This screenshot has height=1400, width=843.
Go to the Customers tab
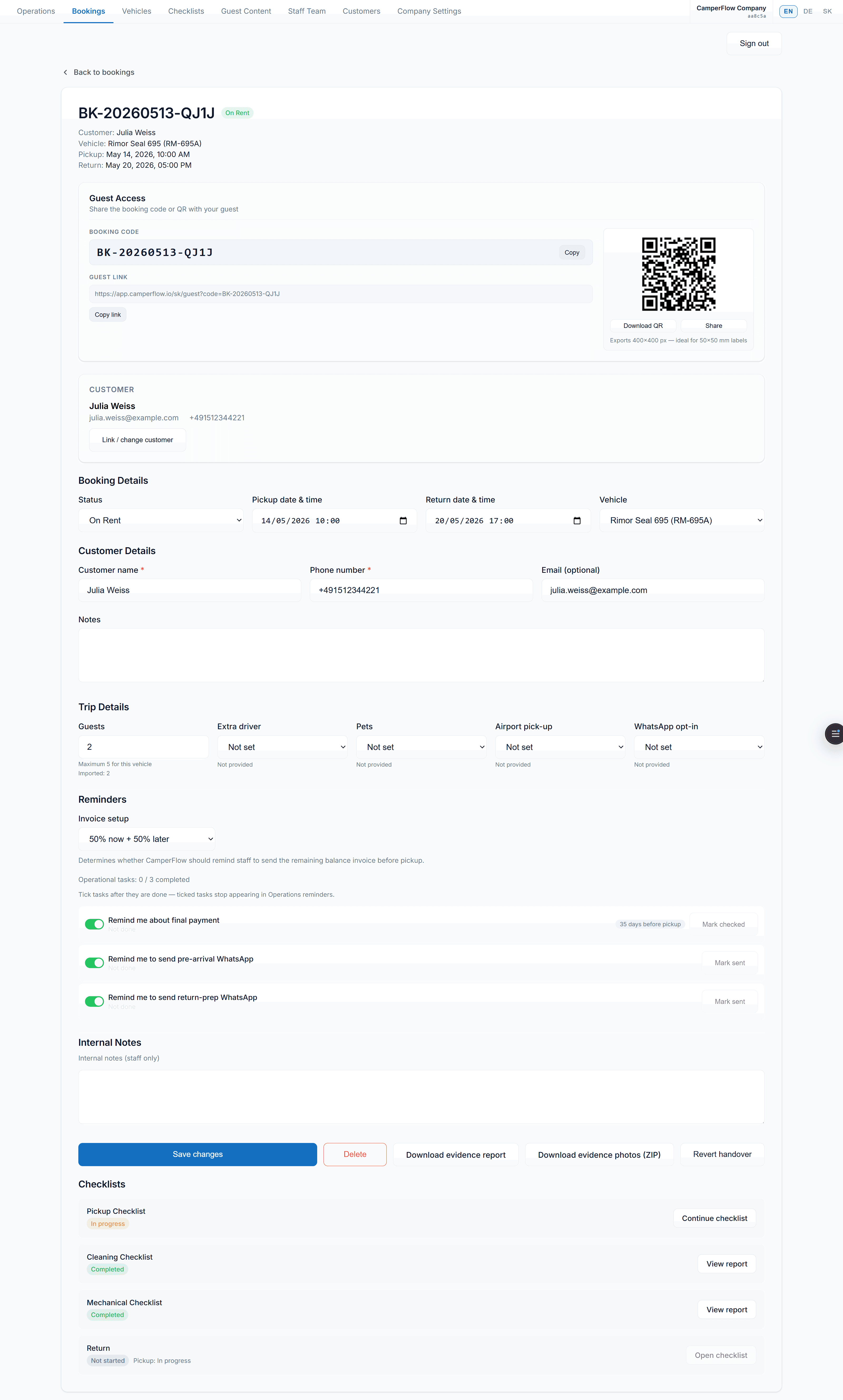tap(361, 11)
